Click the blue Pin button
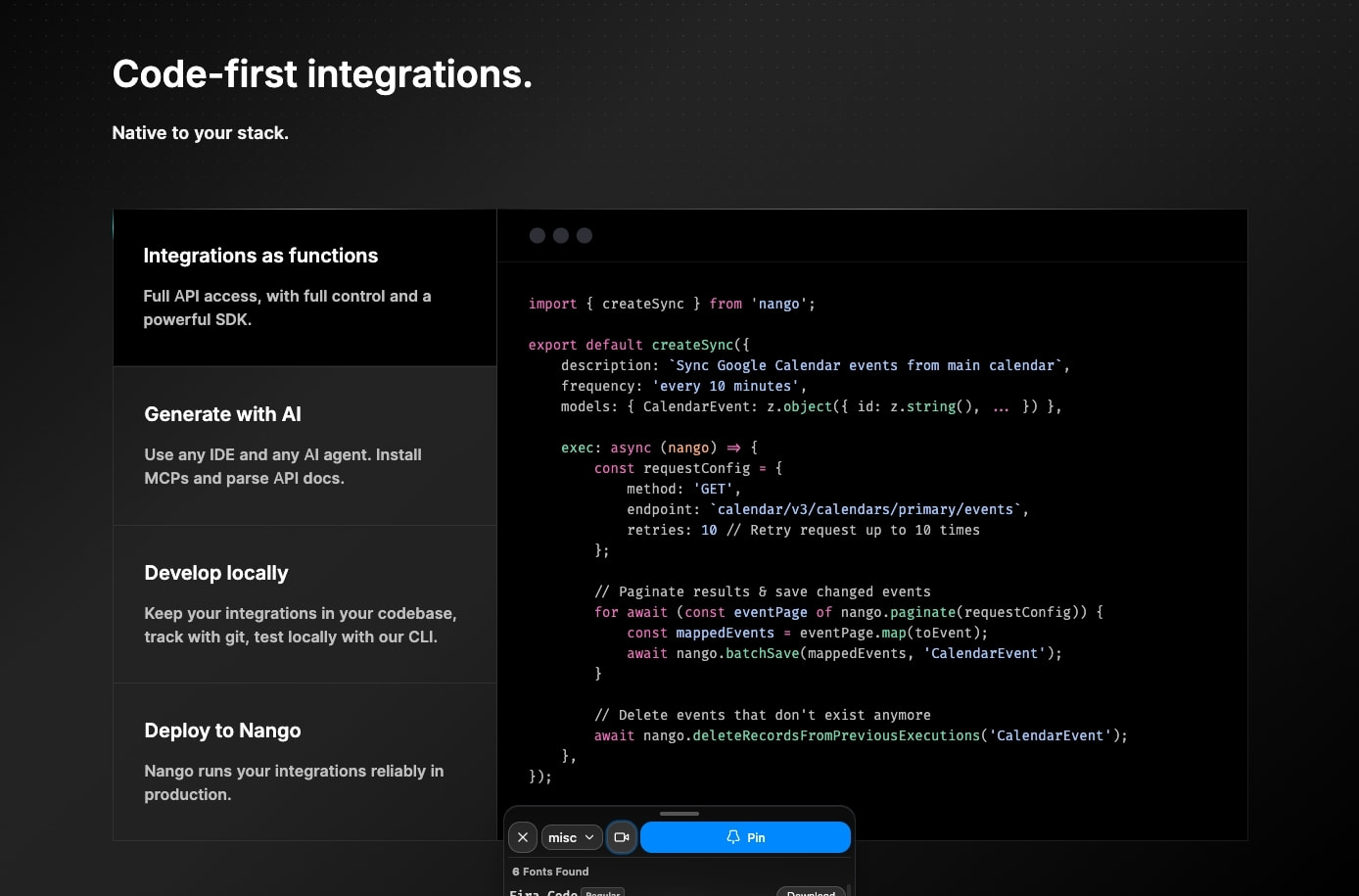1359x896 pixels. click(x=745, y=837)
